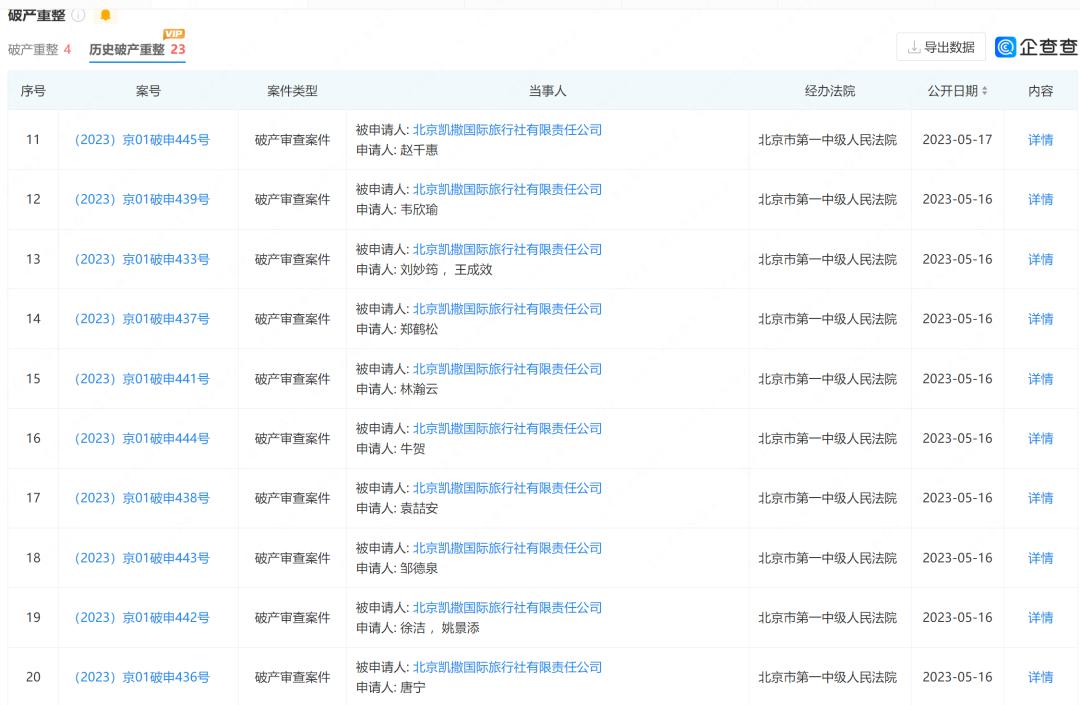Click company name link in row 11

pyautogui.click(x=507, y=130)
